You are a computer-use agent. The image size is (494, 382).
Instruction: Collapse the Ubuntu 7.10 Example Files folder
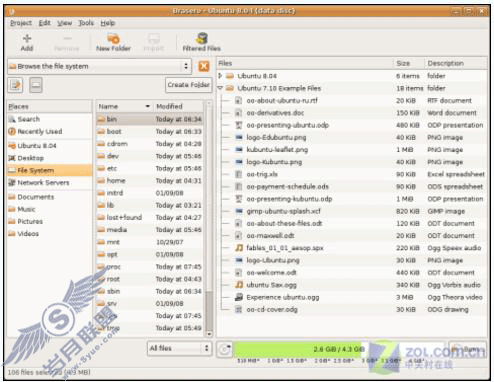220,88
